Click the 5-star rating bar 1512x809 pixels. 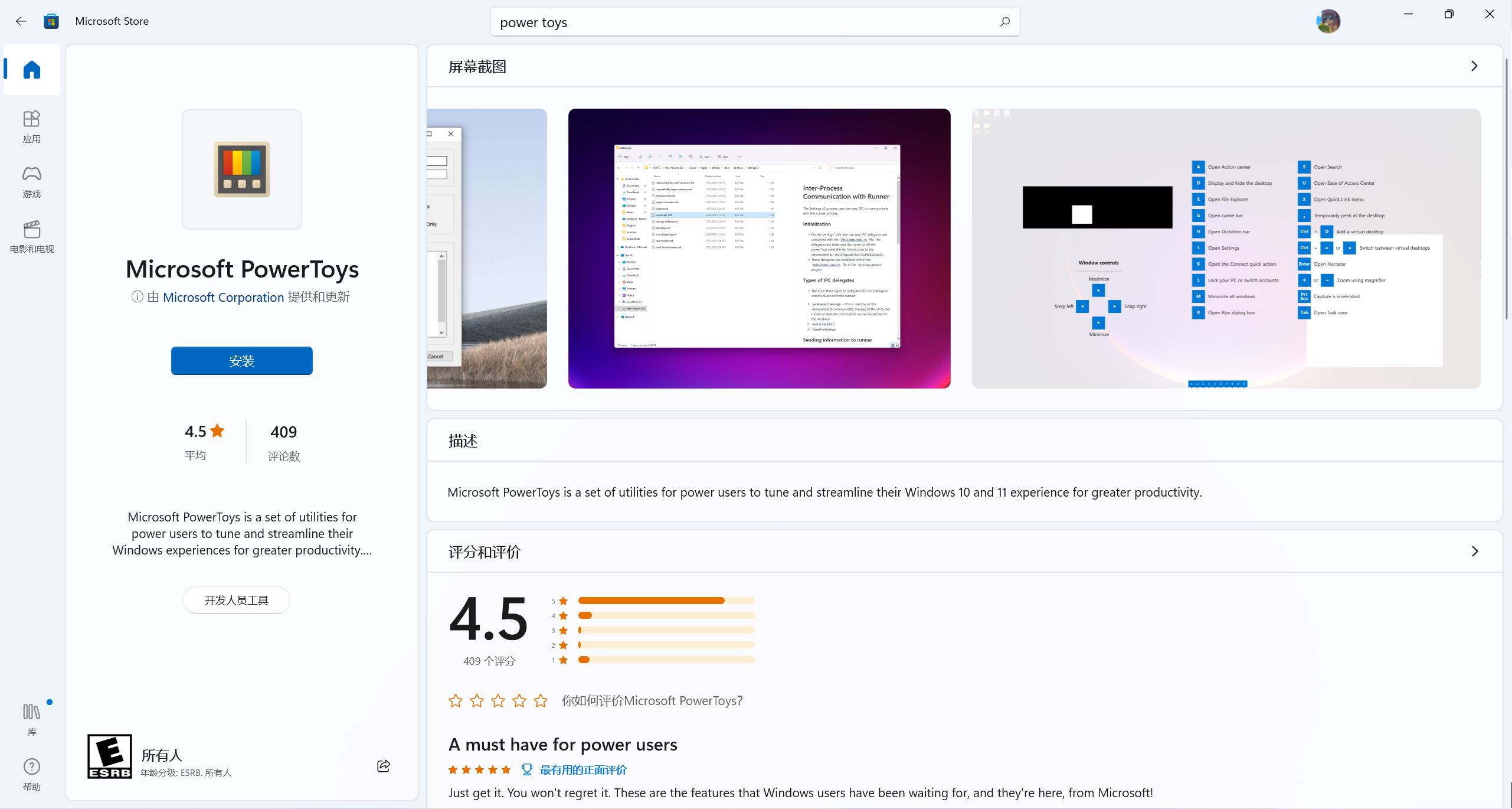coord(666,601)
